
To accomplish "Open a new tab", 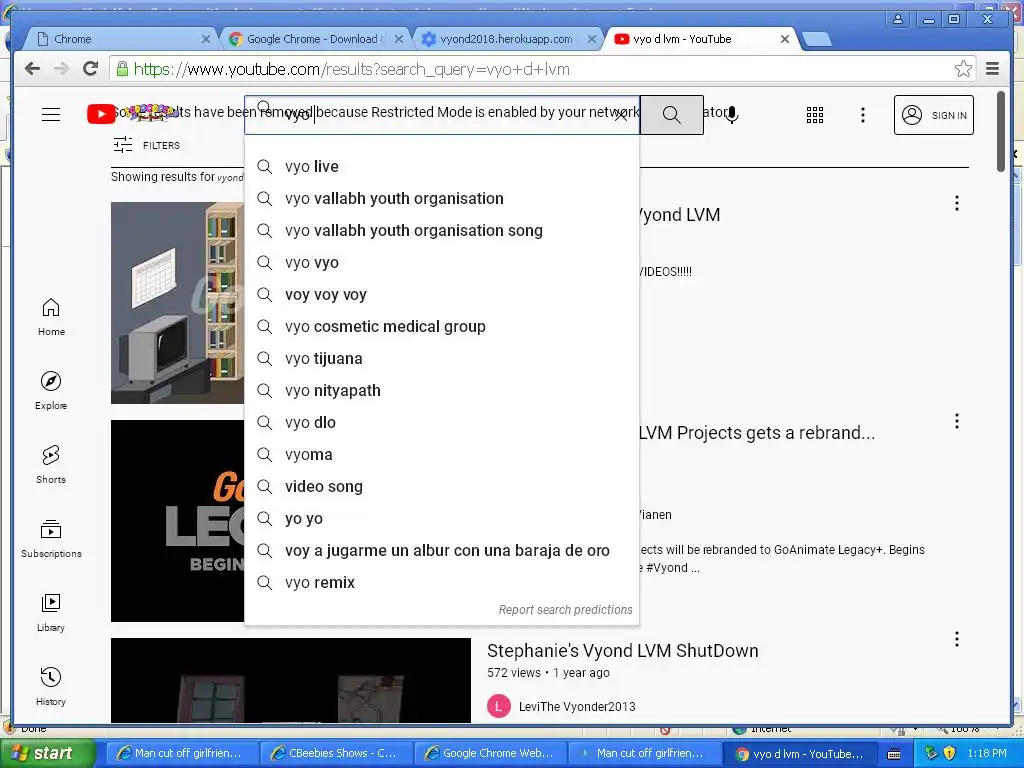I will [816, 39].
